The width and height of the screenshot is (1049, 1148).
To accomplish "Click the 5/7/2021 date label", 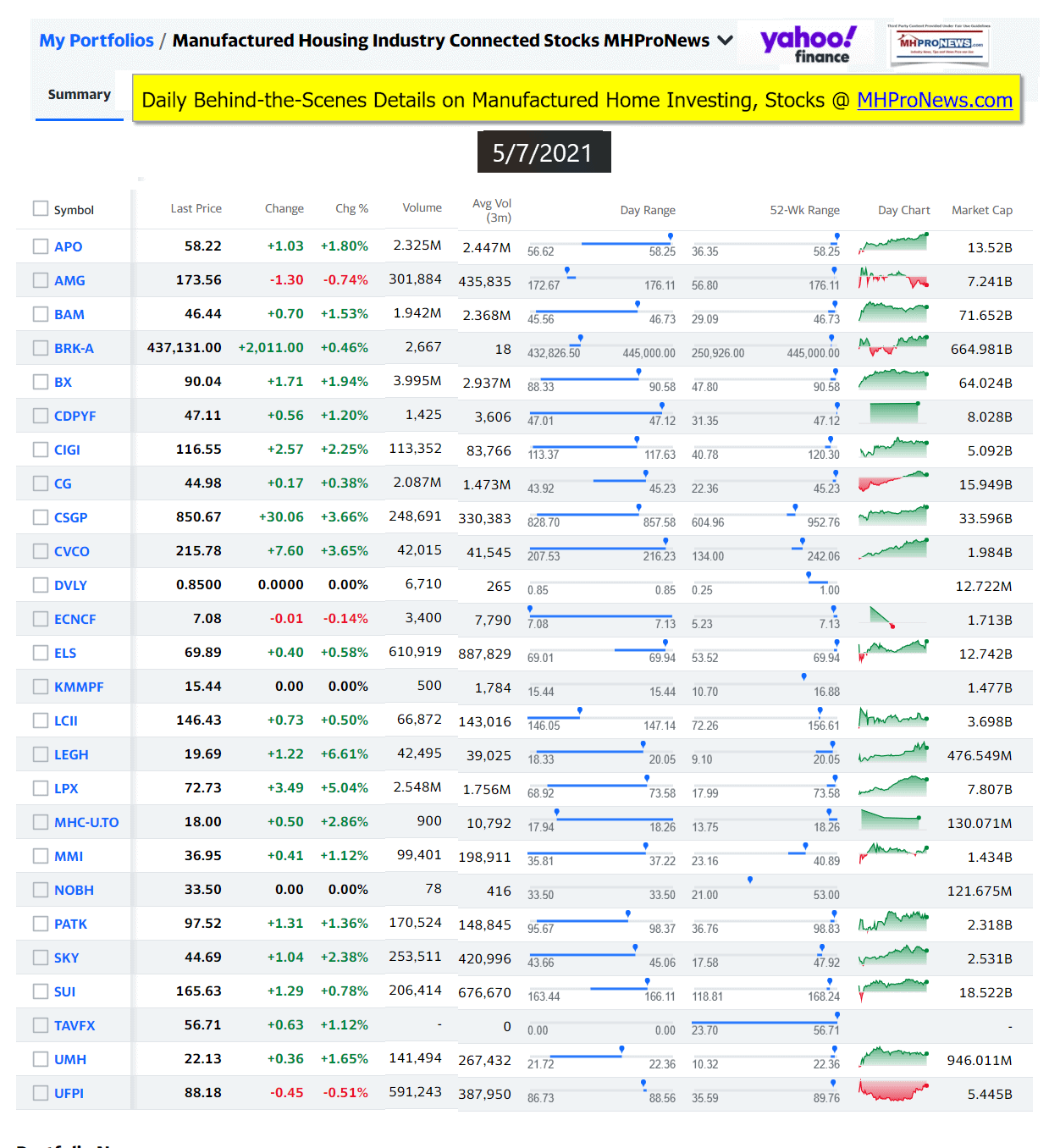I will [x=543, y=153].
